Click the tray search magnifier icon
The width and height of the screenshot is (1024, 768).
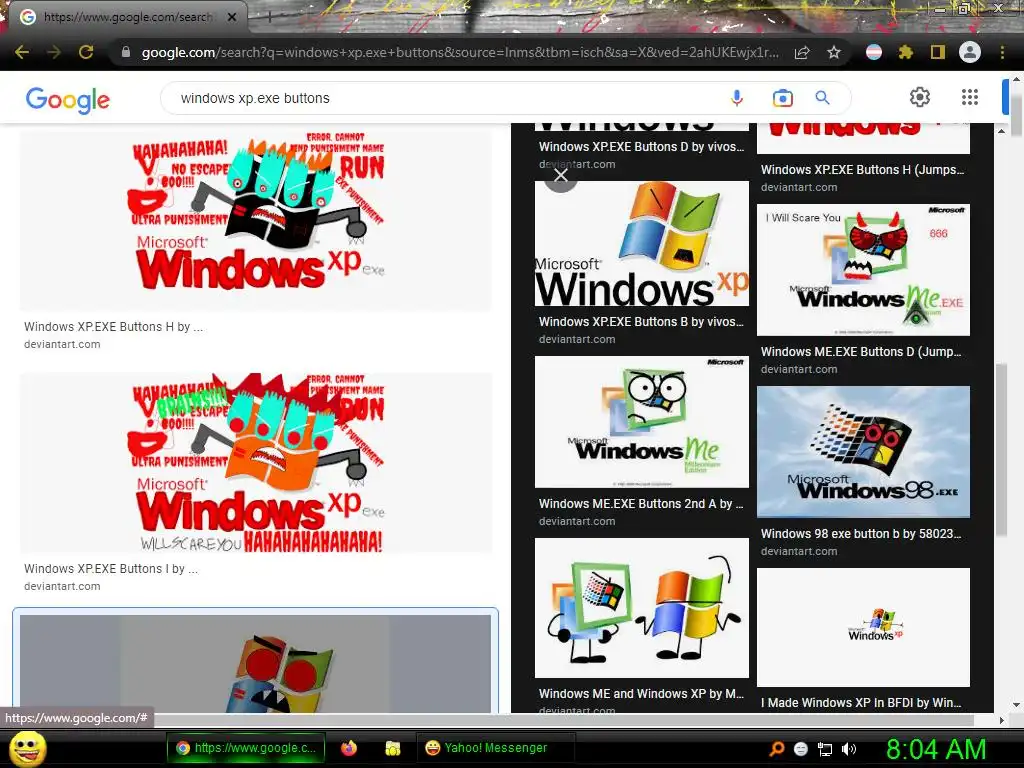pyautogui.click(x=776, y=748)
